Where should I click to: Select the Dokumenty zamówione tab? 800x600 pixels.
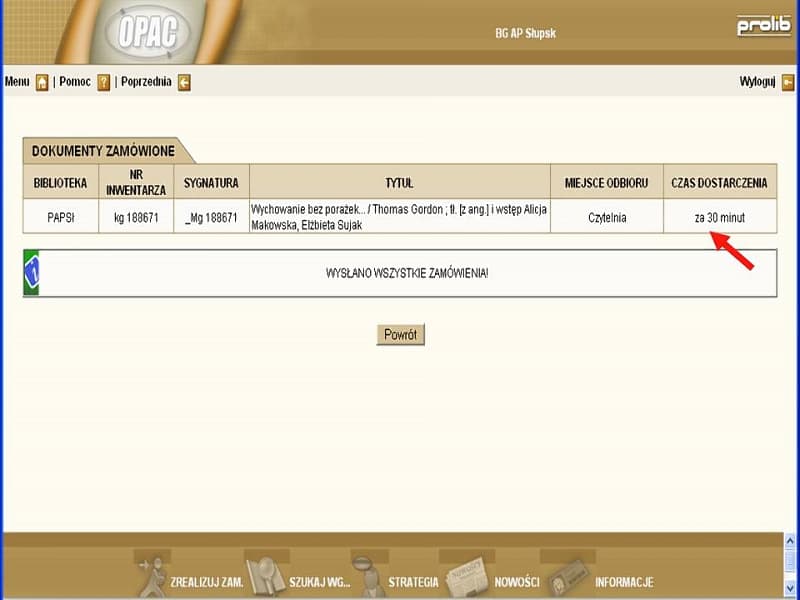[x=104, y=151]
